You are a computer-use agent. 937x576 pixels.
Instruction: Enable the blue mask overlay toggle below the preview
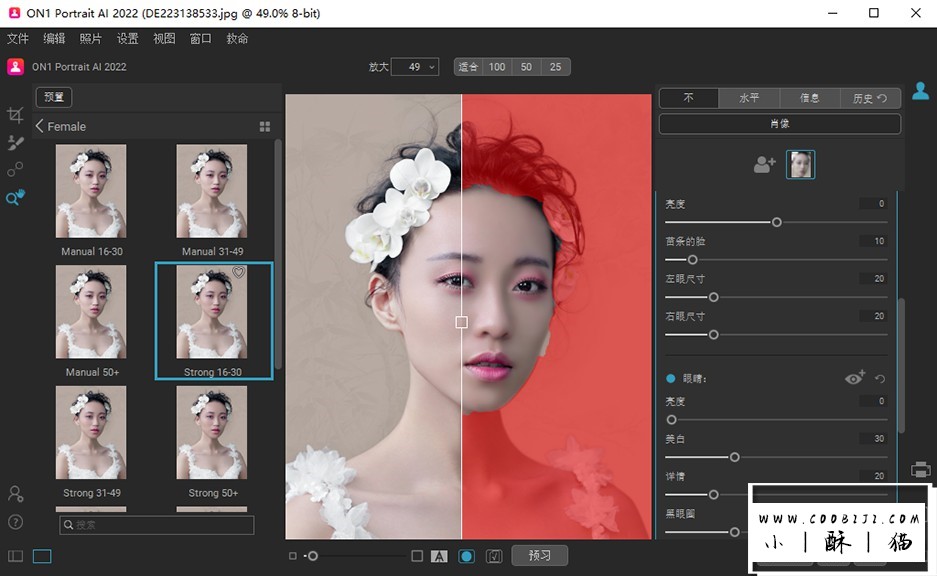coord(466,555)
